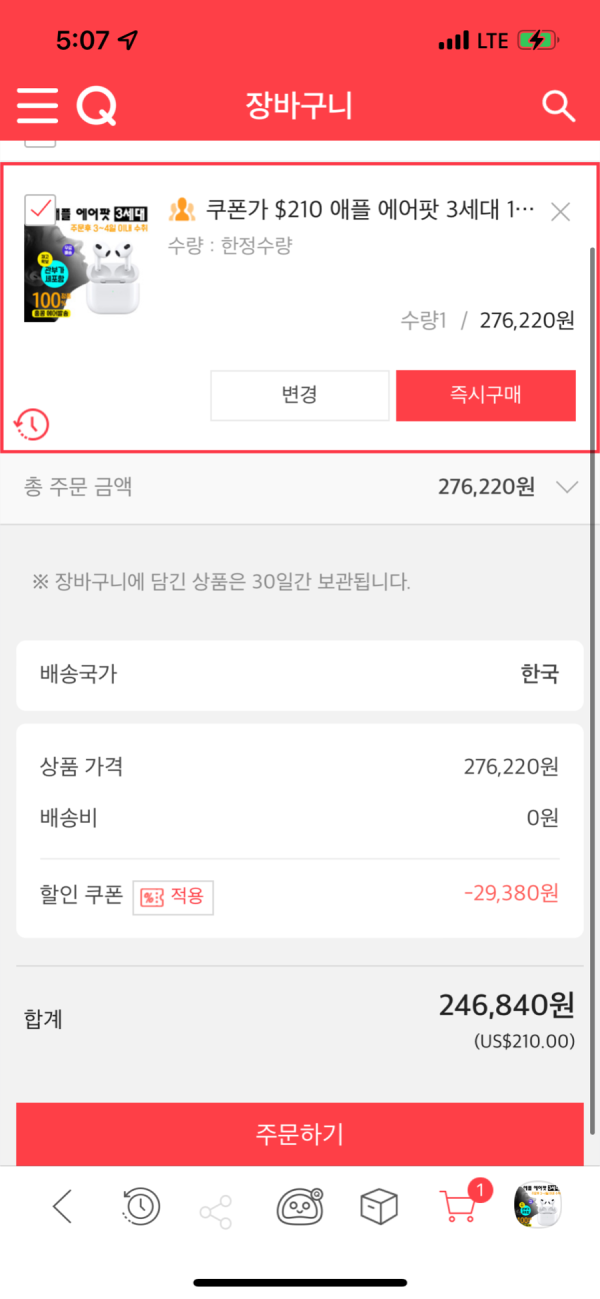This screenshot has width=600, height=1299.
Task: Place order with 주문하기 button
Action: 300,1134
